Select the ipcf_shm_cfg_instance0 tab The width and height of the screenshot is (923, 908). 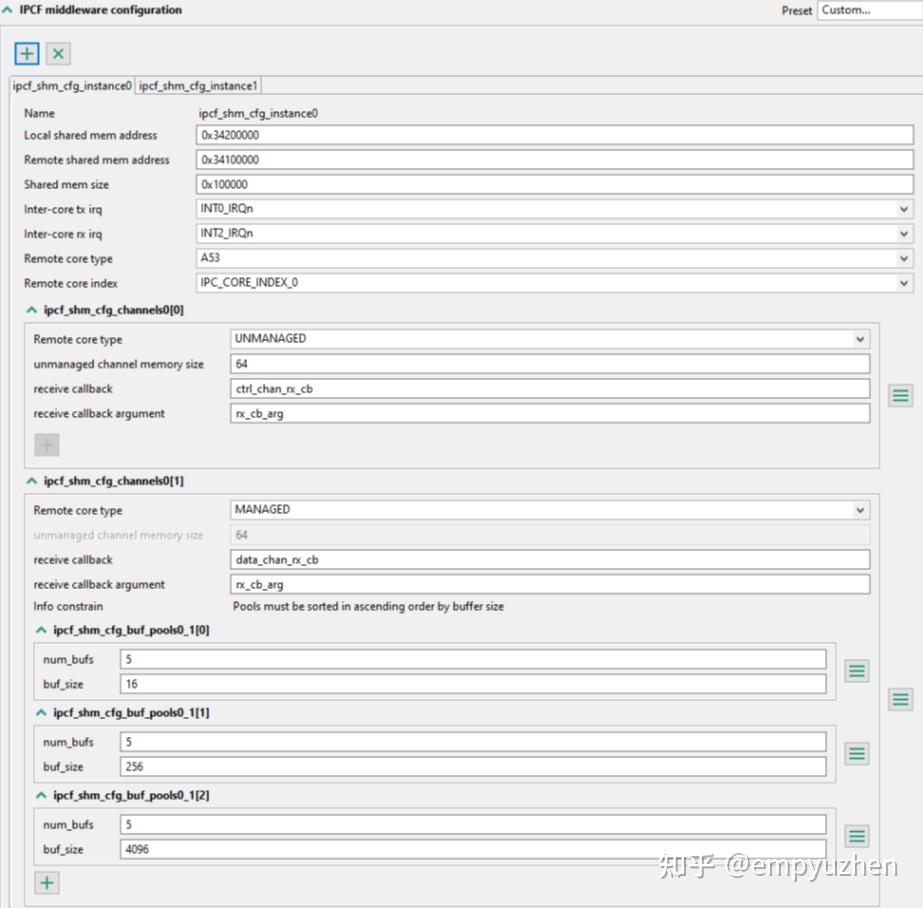72,85
